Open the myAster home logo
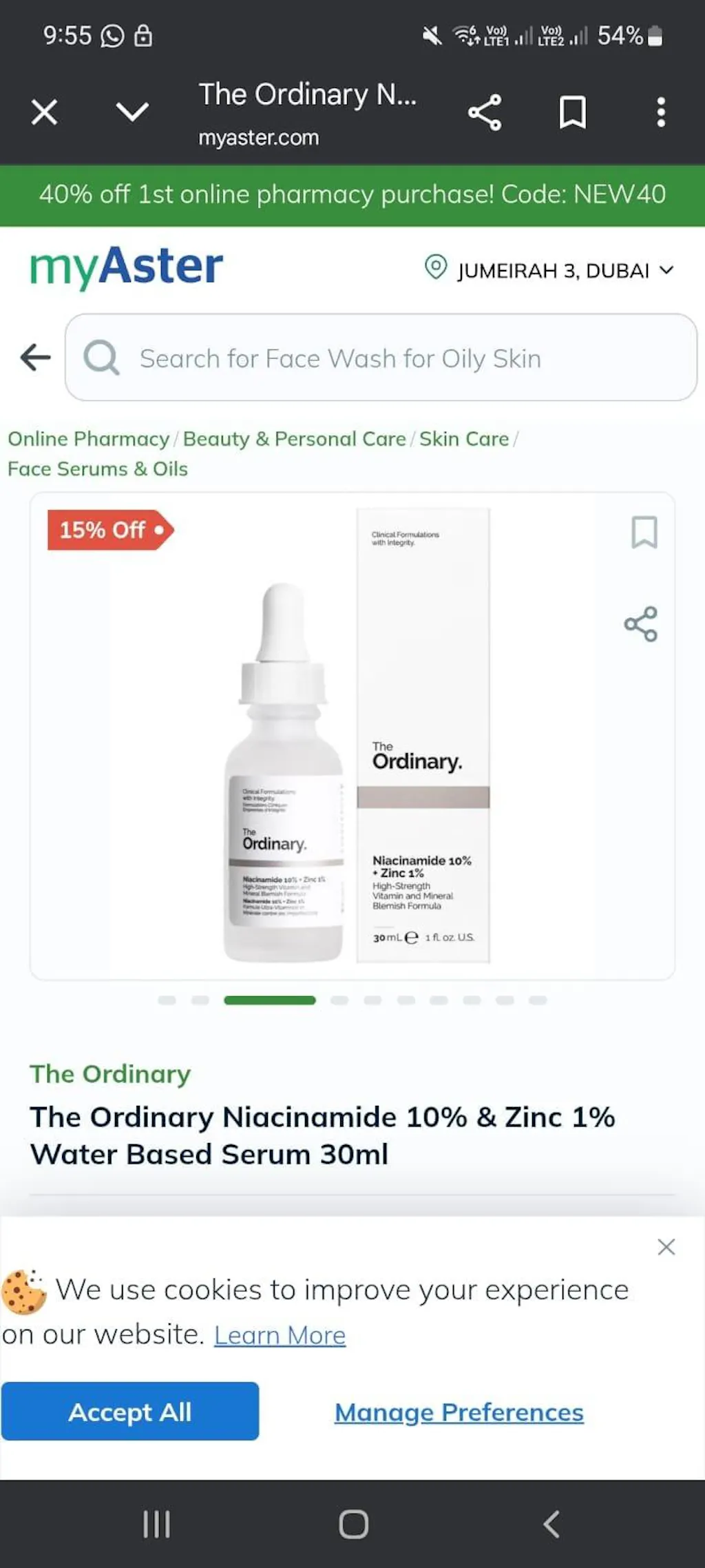 tap(127, 267)
